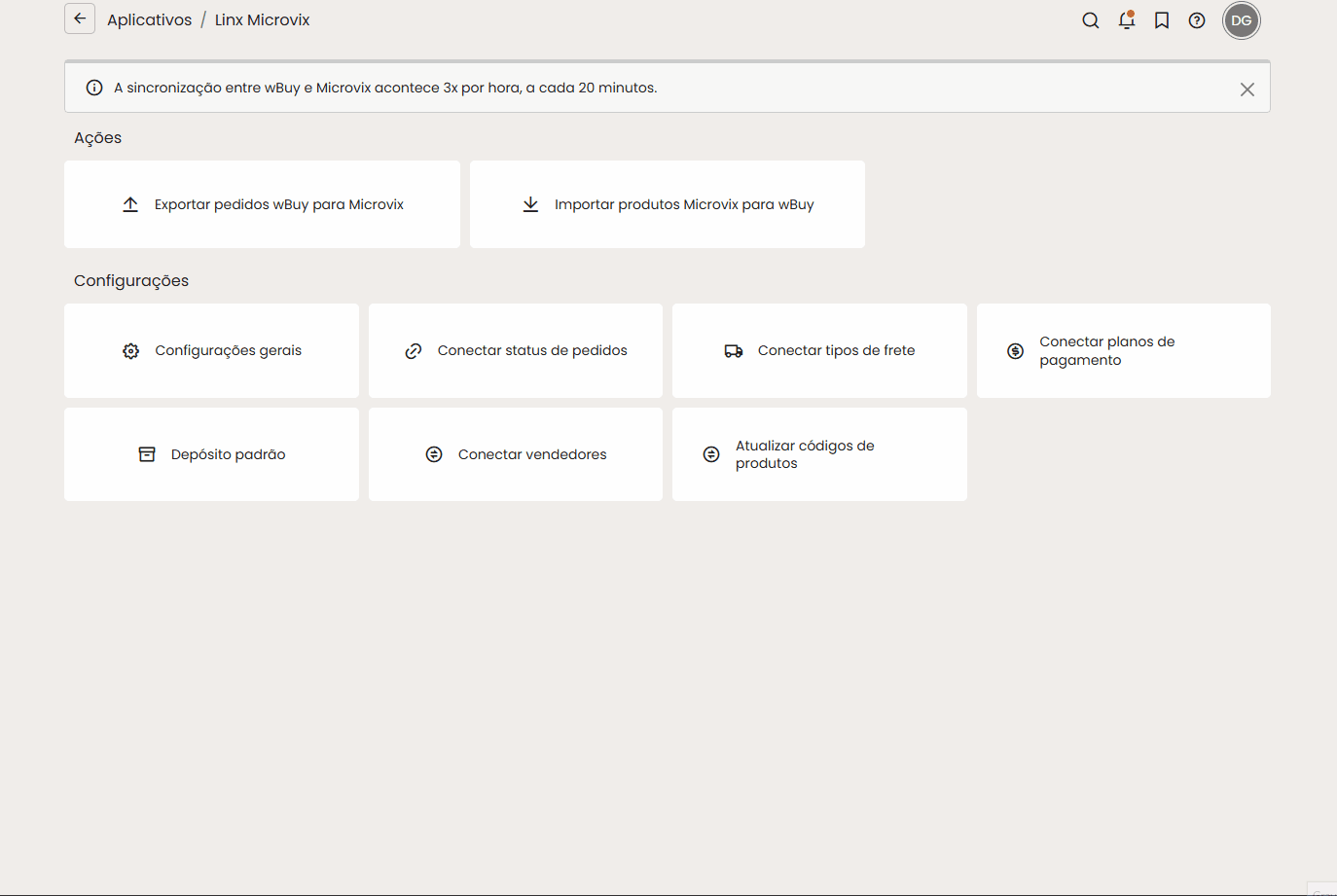Open Conectar status de pedidos
This screenshot has width=1337, height=896.
click(516, 350)
